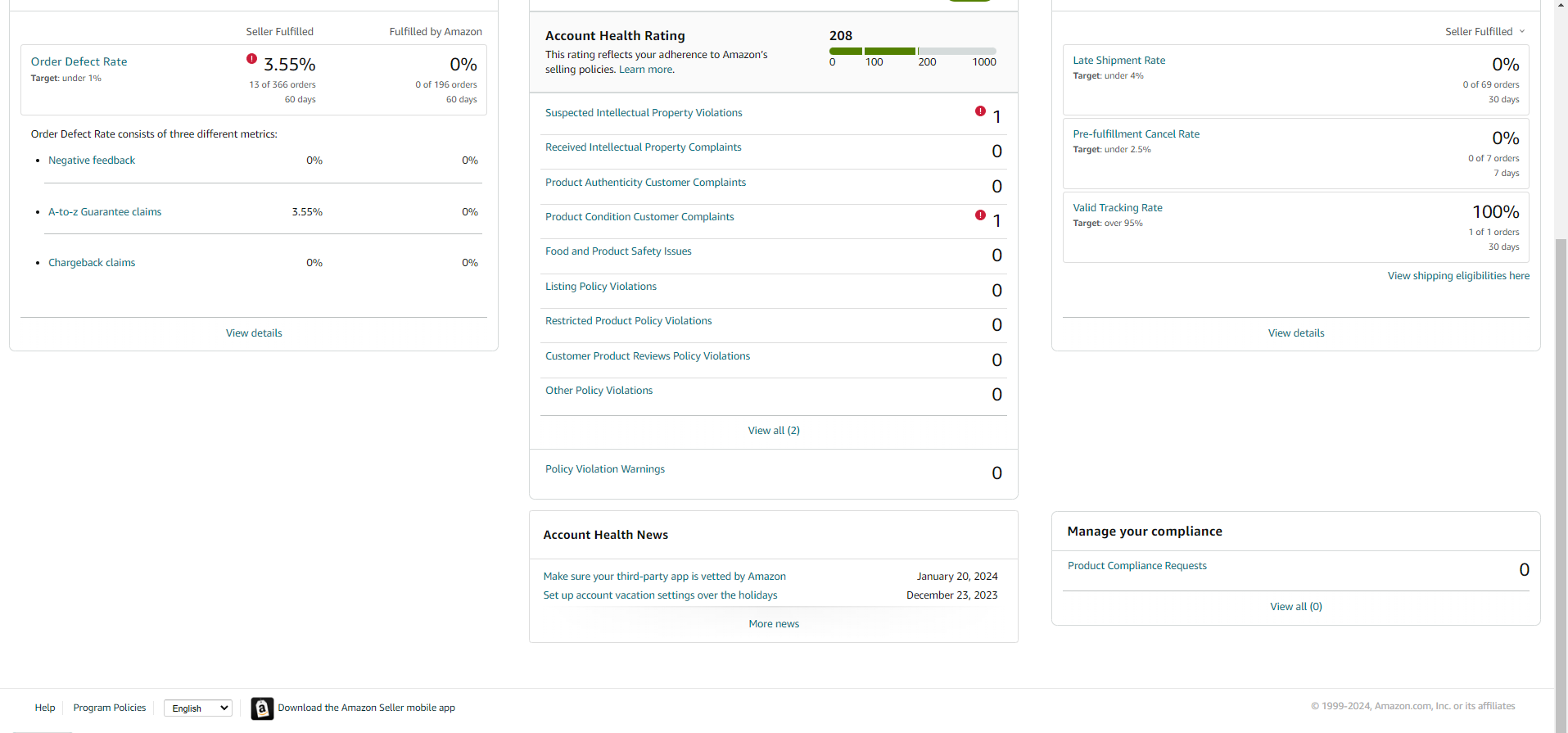
Task: Open the English language selector
Action: tap(198, 708)
